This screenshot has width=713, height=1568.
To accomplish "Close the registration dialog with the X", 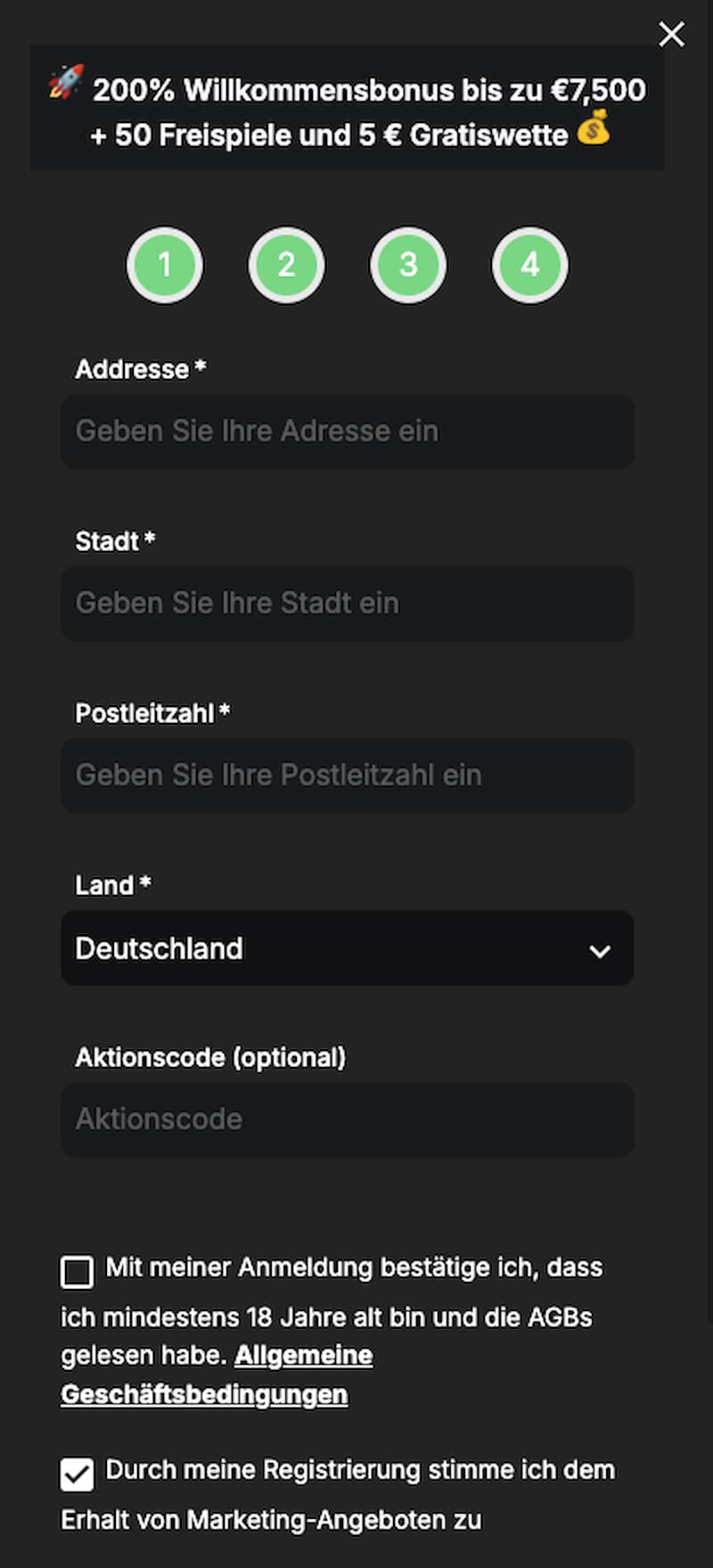I will (671, 34).
